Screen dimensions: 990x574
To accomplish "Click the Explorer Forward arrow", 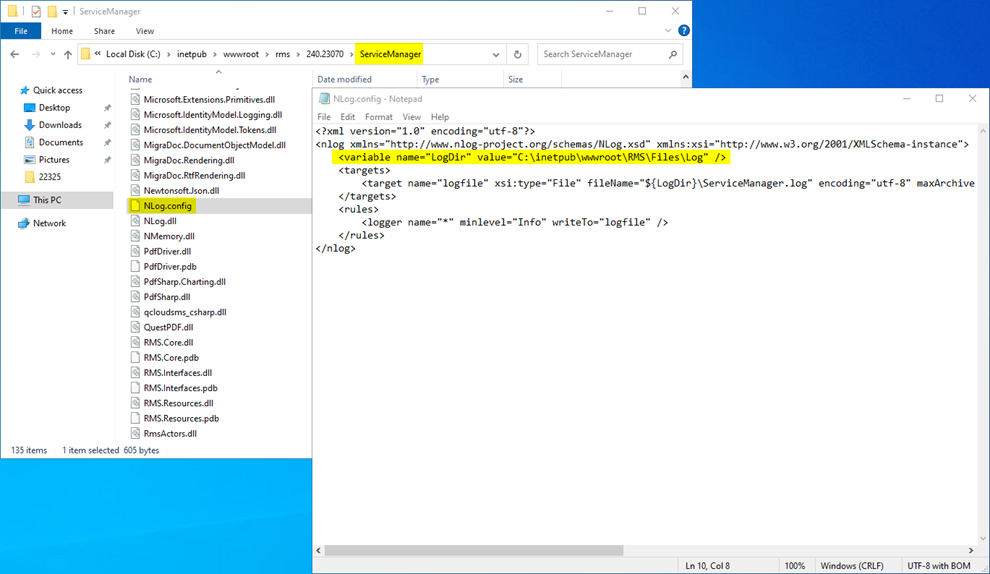I will 36,54.
